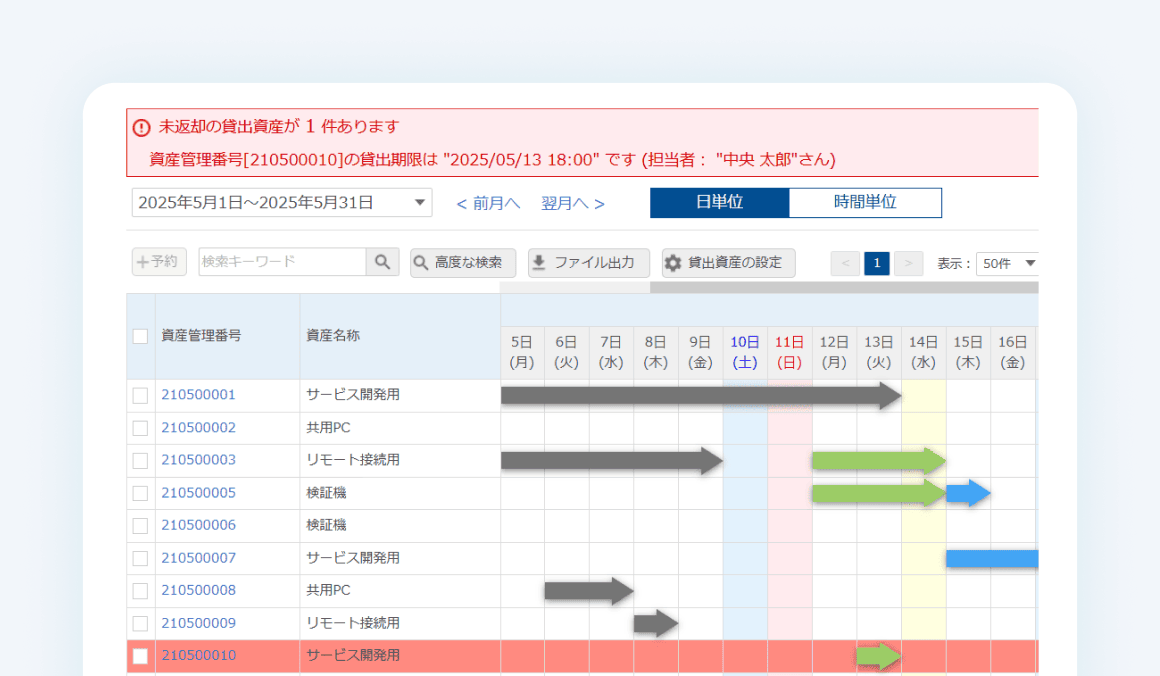This screenshot has width=1160, height=676.
Task: Click the 5日(月) date header
Action: coord(522,353)
